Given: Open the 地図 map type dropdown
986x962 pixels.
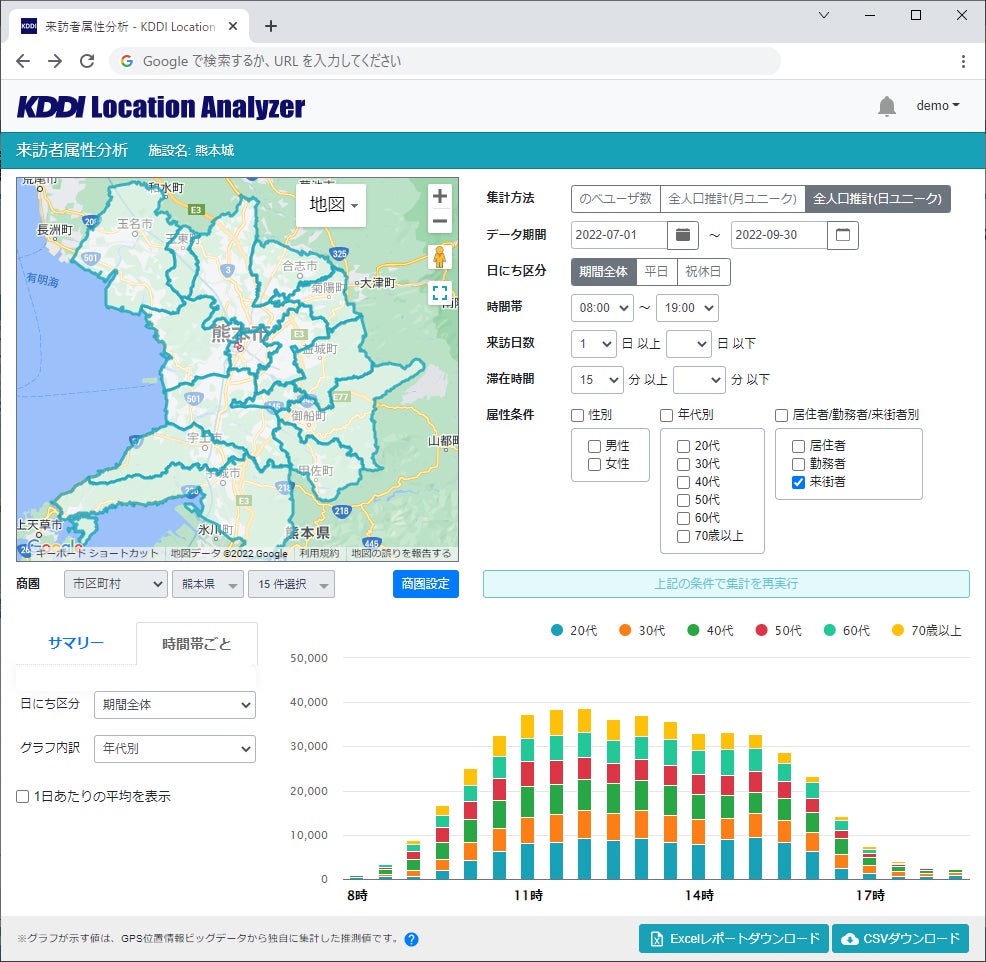Looking at the screenshot, I should 332,205.
